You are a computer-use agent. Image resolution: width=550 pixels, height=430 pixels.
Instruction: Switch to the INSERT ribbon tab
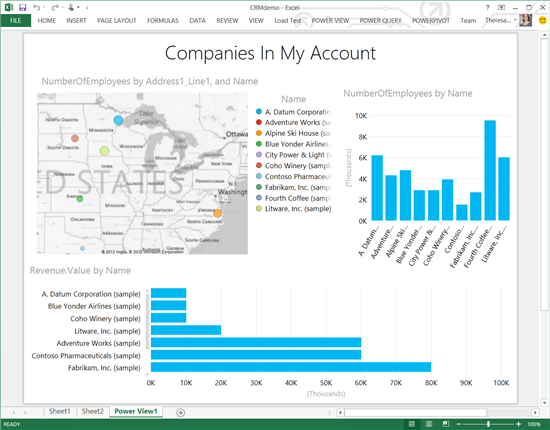click(76, 21)
